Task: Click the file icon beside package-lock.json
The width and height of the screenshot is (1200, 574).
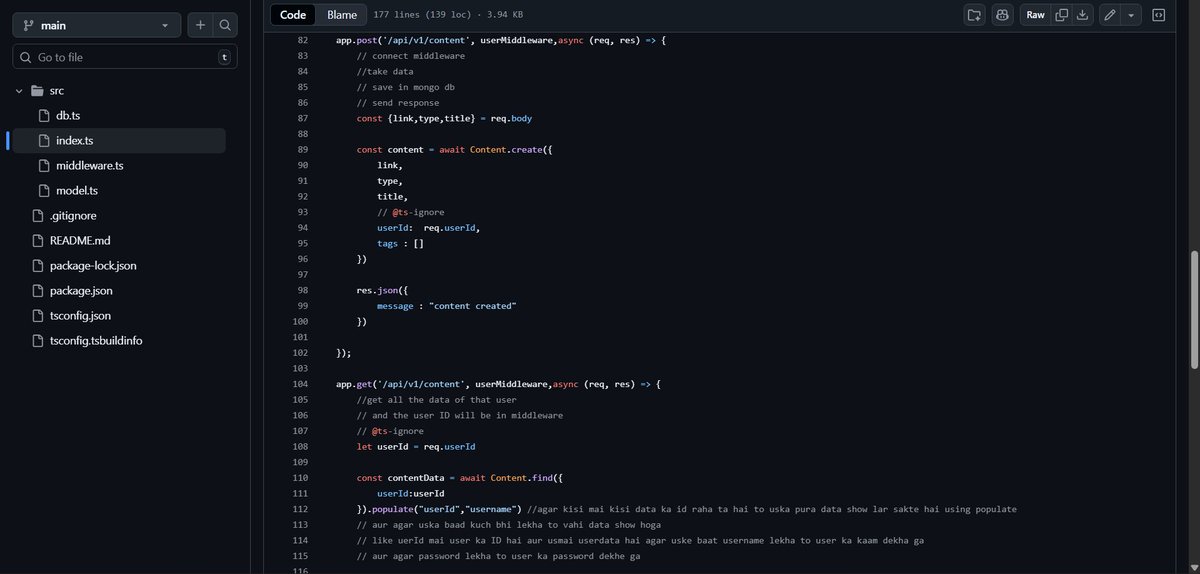Action: pyautogui.click(x=37, y=266)
